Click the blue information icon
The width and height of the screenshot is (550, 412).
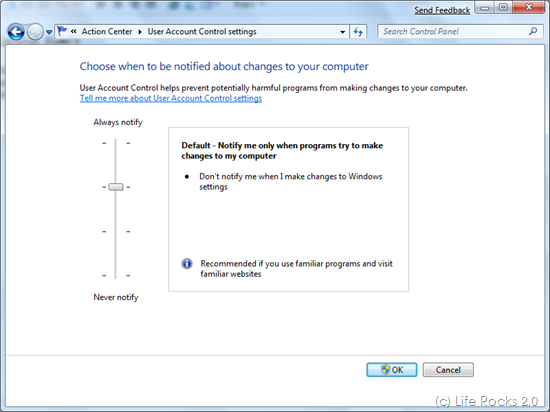click(187, 263)
